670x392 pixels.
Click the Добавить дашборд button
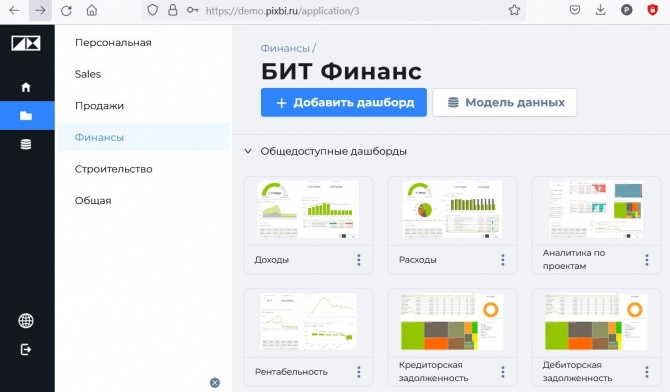tap(344, 102)
